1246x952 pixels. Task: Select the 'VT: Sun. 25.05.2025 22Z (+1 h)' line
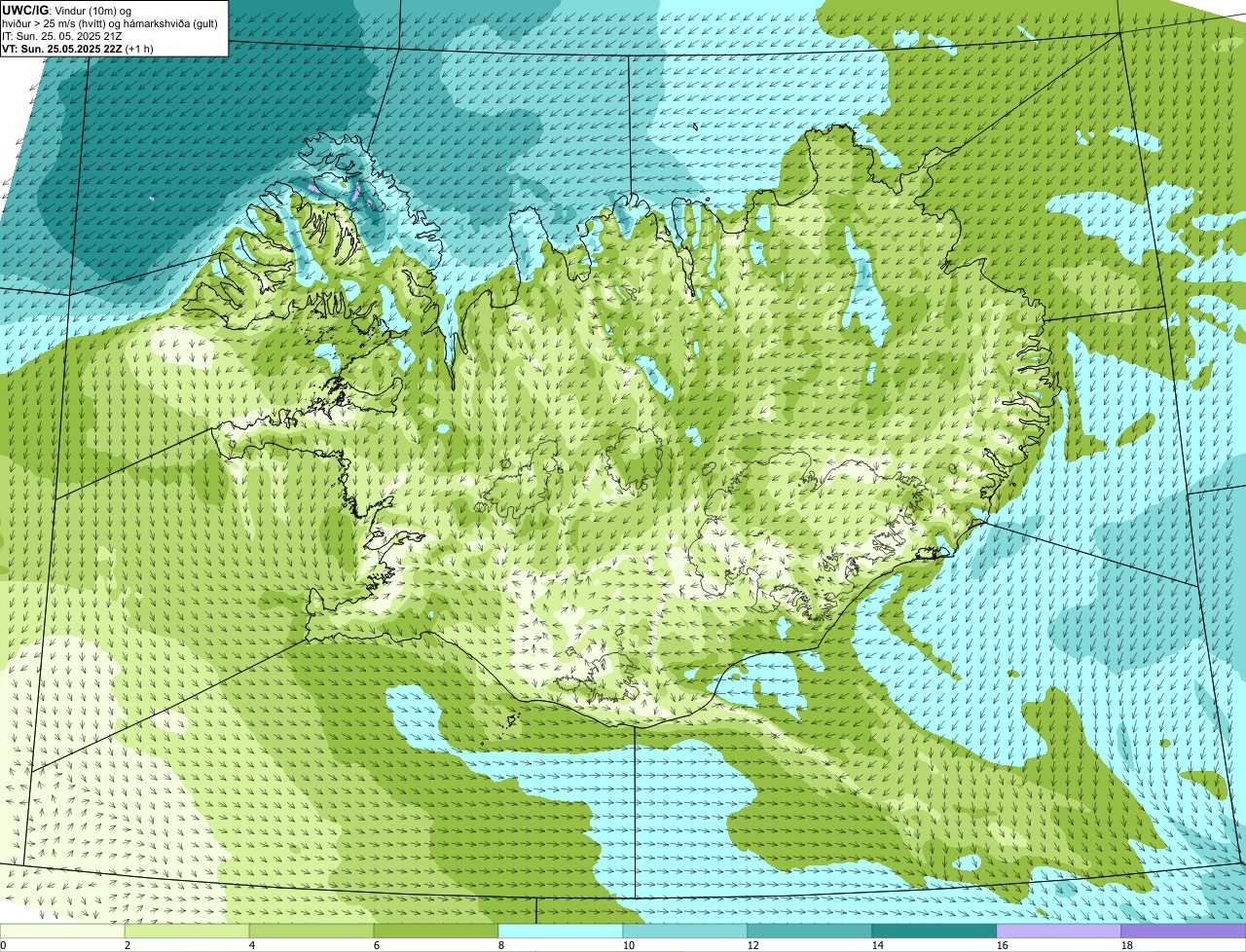(78, 48)
